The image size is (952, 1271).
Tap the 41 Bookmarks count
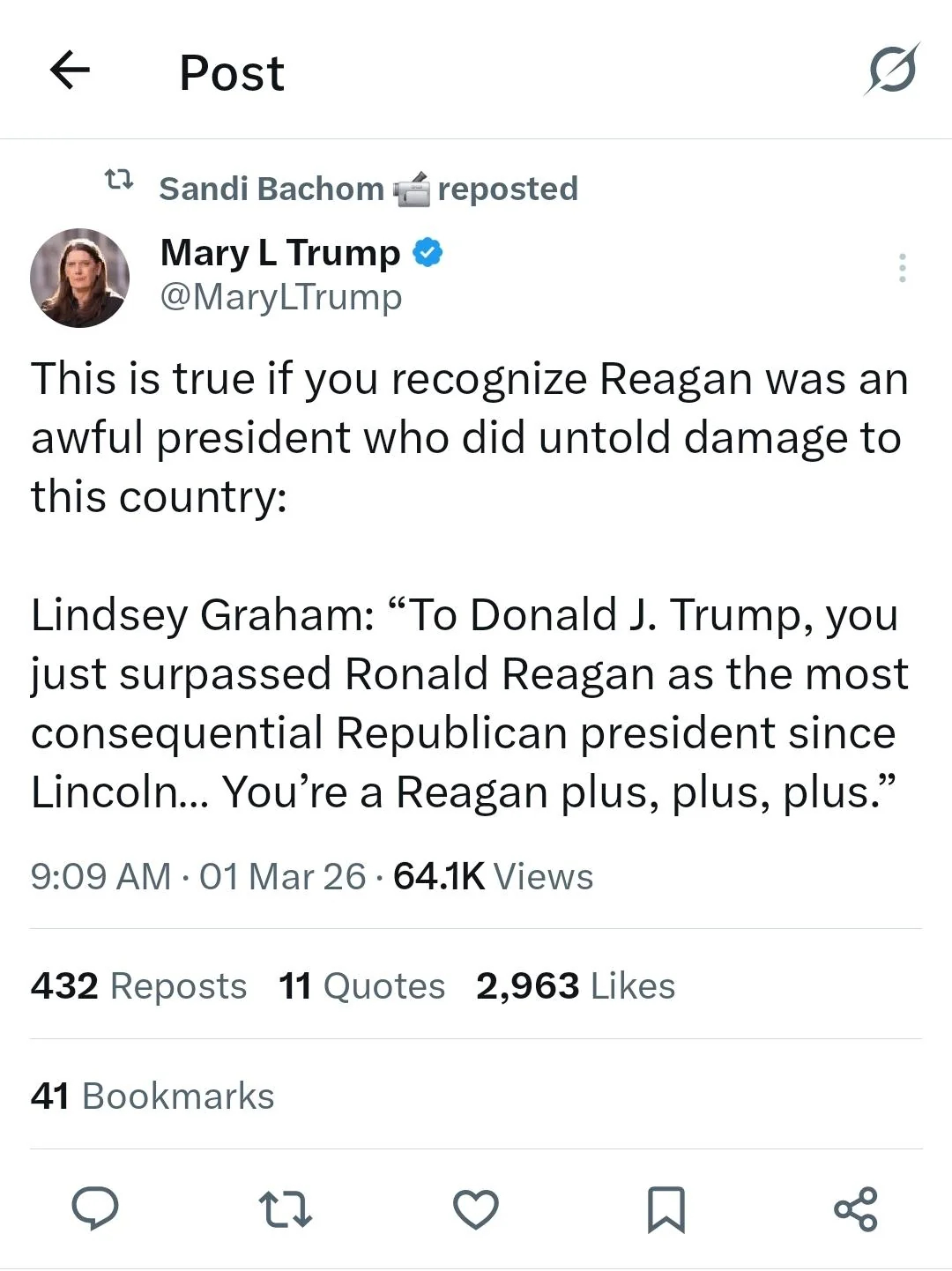pos(152,1096)
